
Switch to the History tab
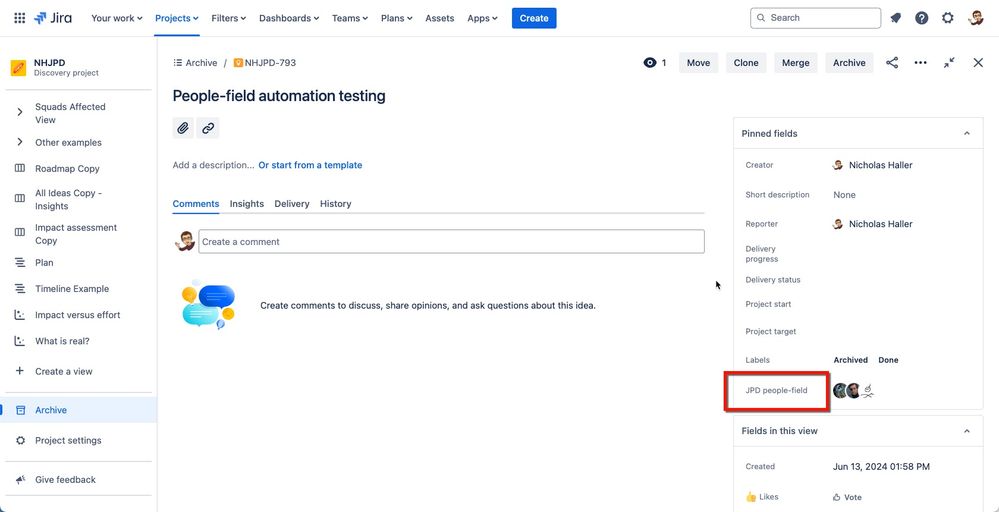(336, 204)
